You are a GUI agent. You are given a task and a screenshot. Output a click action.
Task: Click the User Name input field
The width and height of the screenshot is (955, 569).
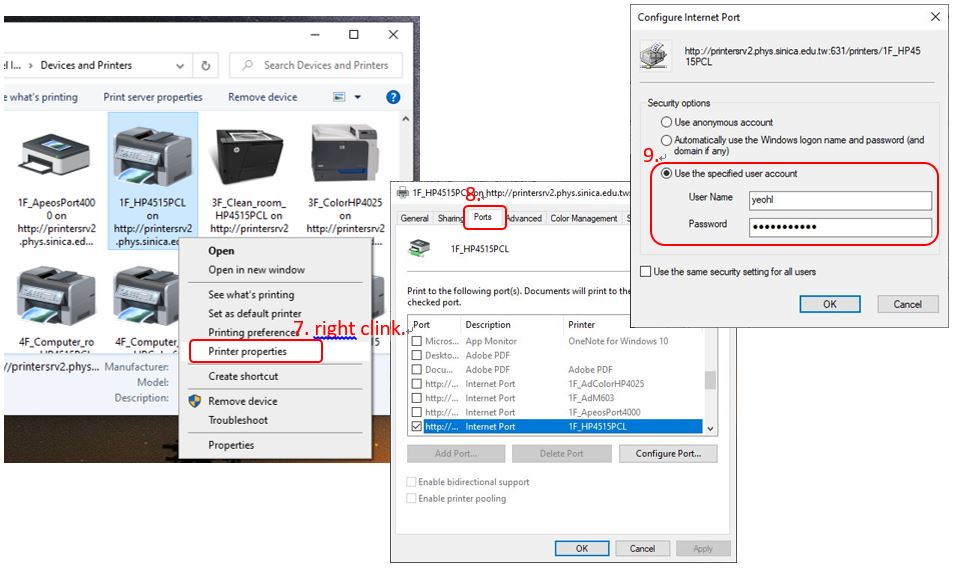pos(839,199)
